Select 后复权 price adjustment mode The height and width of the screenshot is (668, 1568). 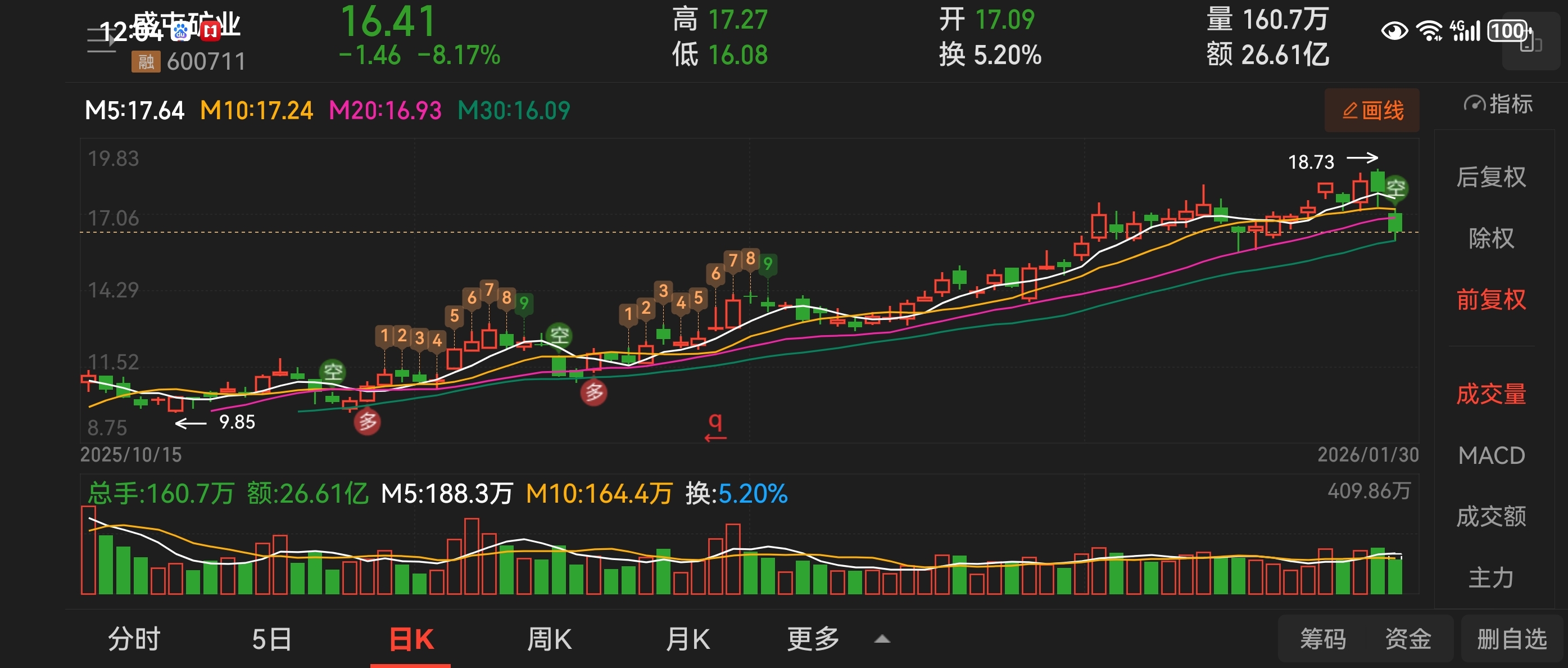[1490, 177]
